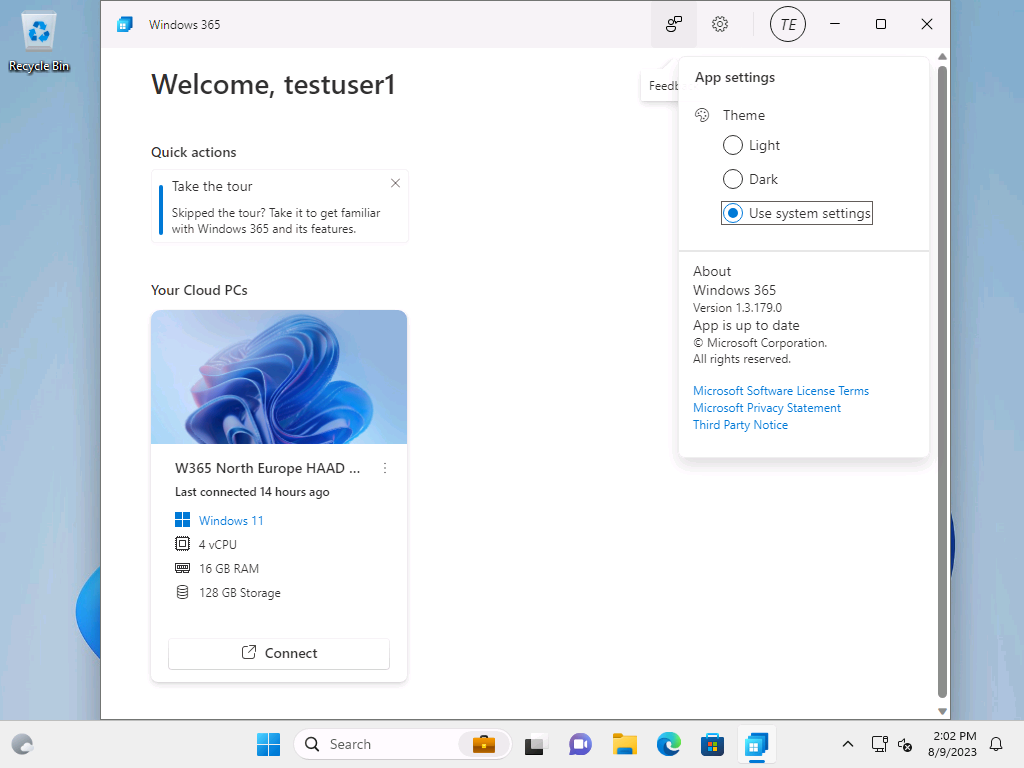Connect to the W365 North Europe Cloud PC
The image size is (1024, 768).
point(279,653)
